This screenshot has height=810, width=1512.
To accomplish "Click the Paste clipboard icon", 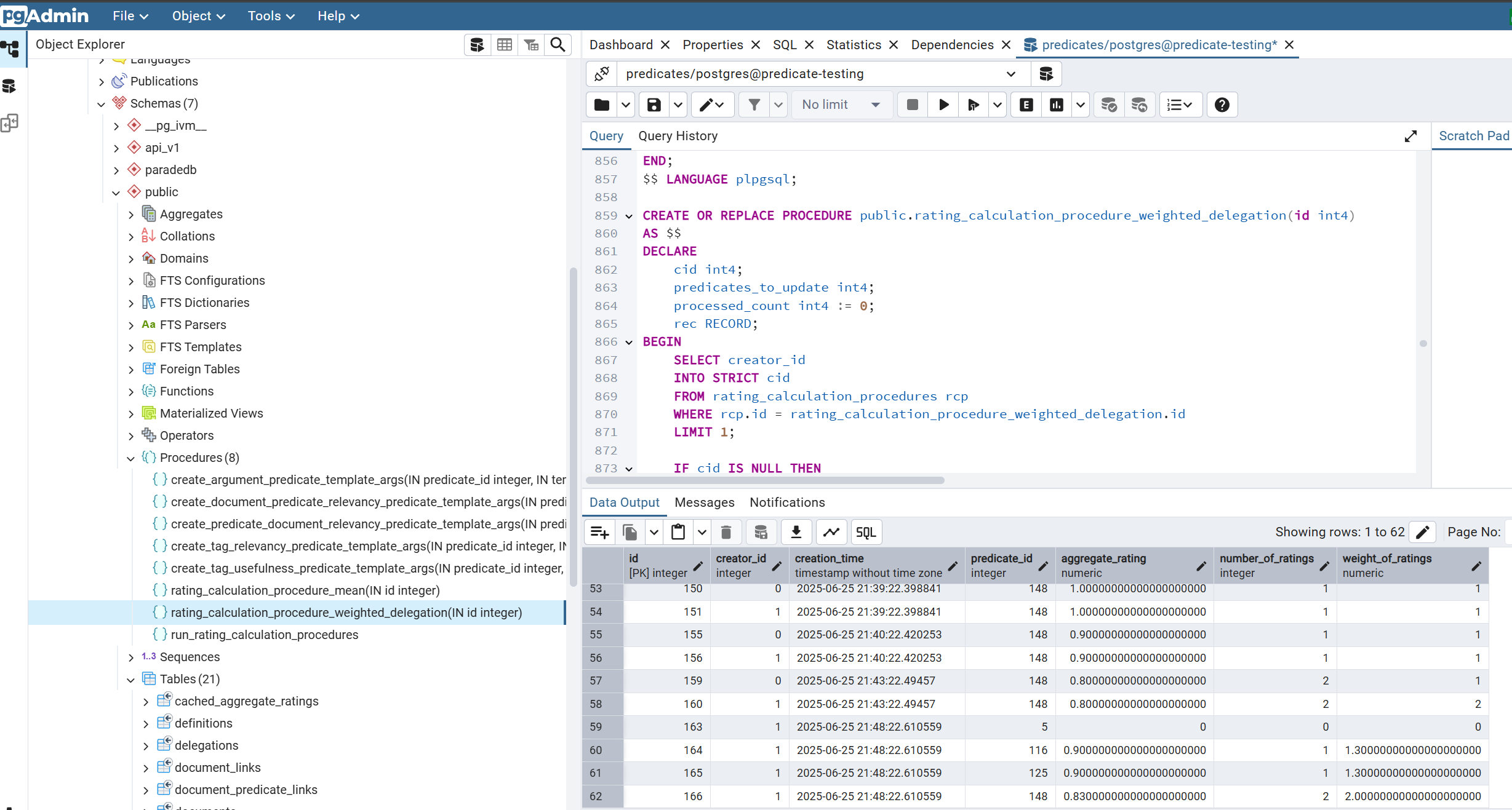I will point(678,532).
